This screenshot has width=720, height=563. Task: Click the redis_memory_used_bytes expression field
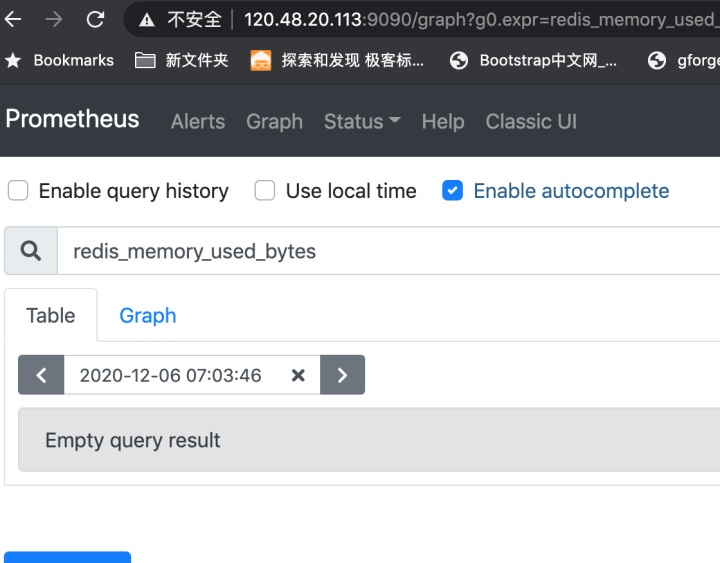tap(388, 251)
